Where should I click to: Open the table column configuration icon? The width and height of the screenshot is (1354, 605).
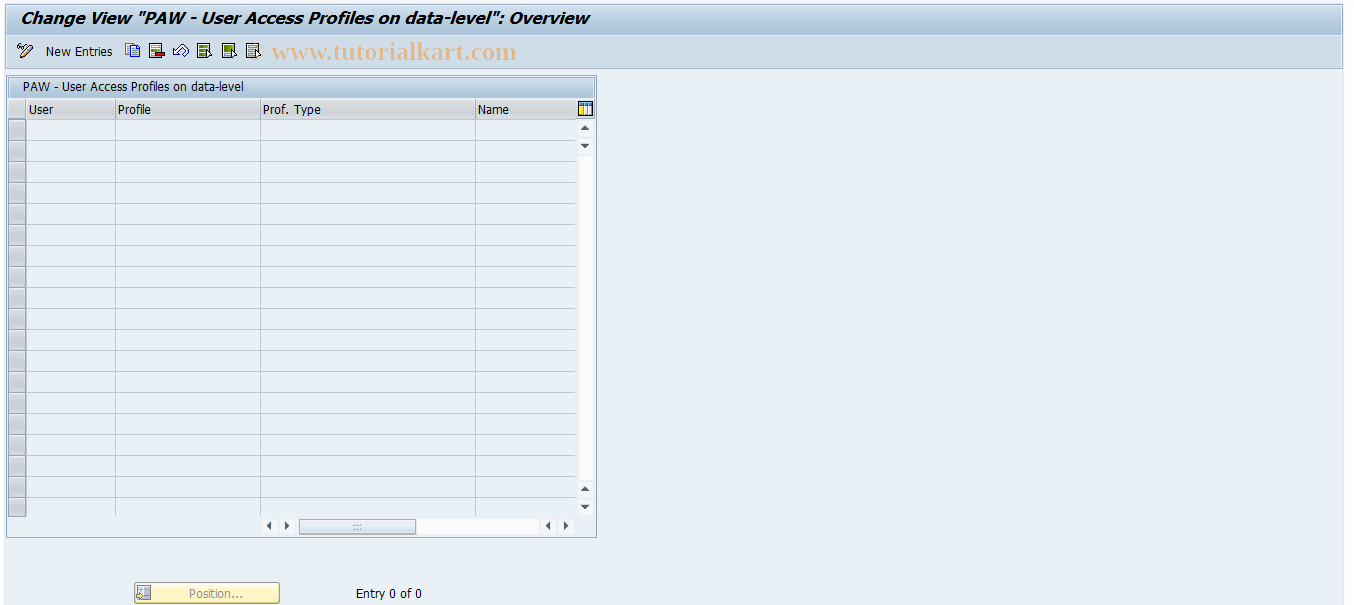(584, 109)
